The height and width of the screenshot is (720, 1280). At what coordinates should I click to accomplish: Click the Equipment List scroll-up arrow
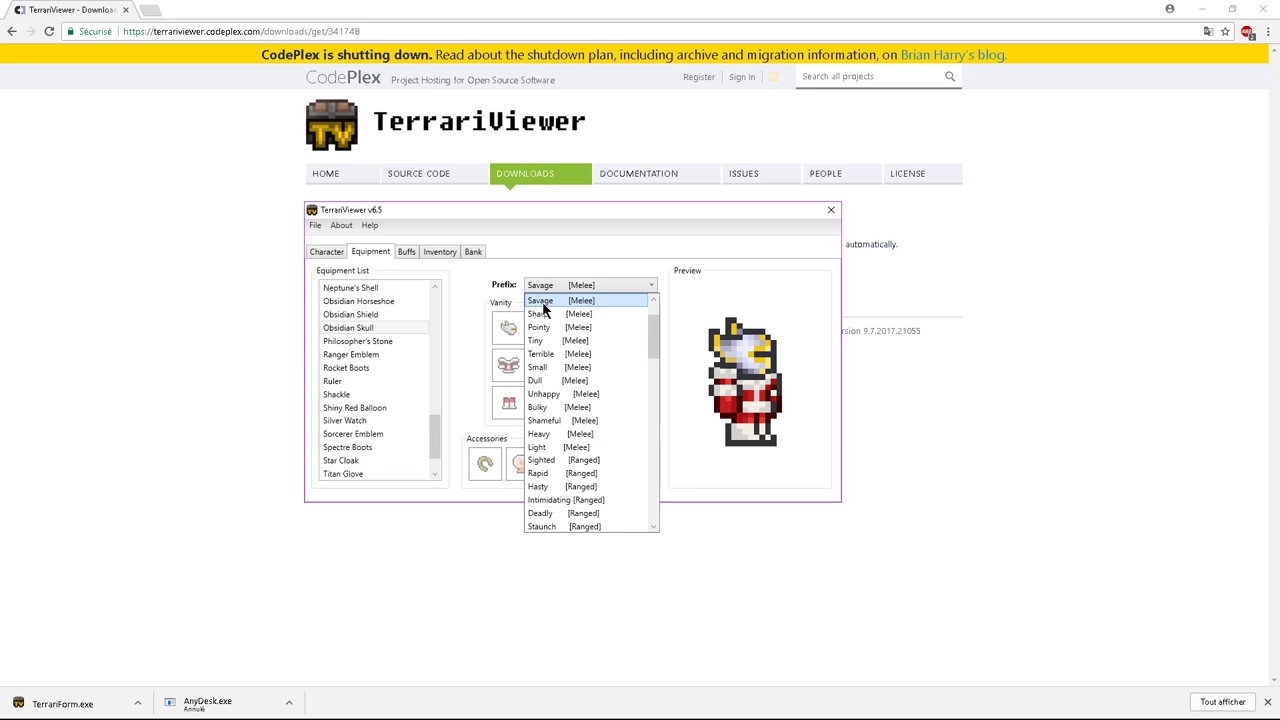tap(435, 287)
